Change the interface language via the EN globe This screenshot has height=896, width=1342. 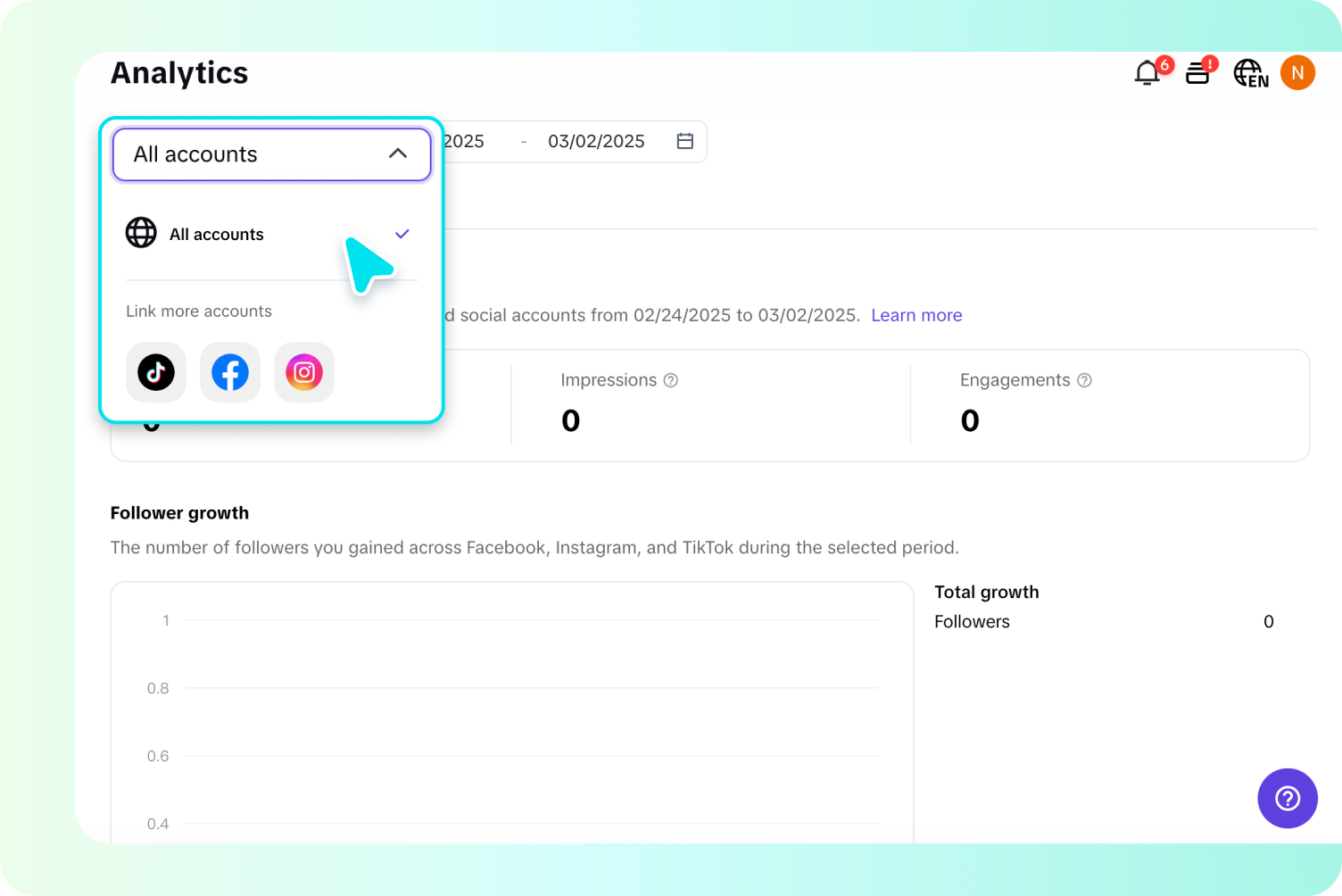[1249, 73]
